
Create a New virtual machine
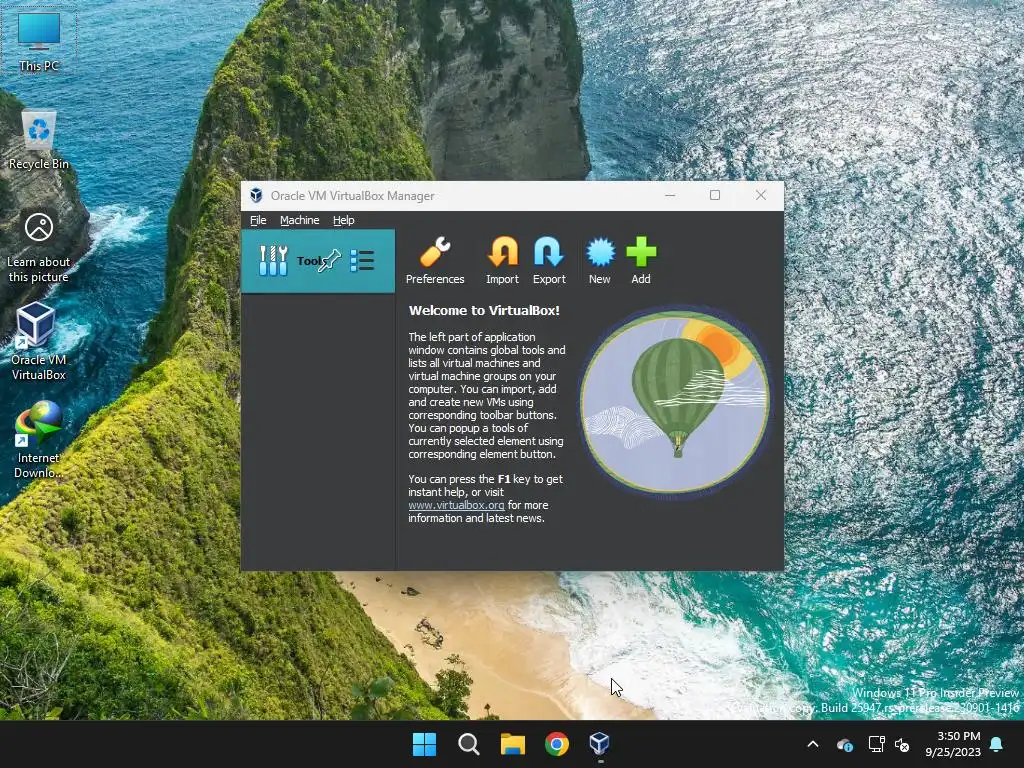pyautogui.click(x=600, y=261)
